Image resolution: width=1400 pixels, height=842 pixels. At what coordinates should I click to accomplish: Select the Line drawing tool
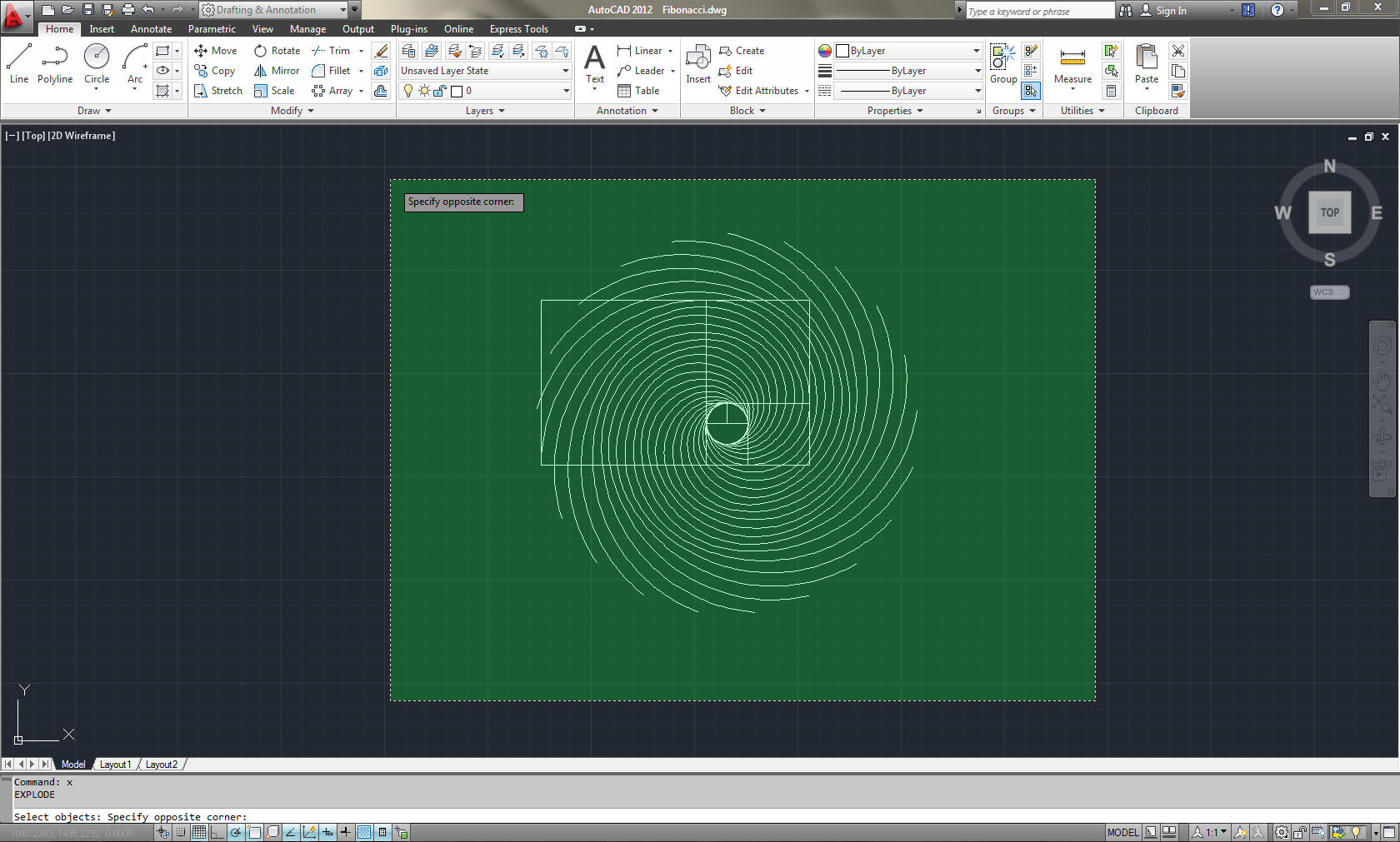click(x=18, y=62)
